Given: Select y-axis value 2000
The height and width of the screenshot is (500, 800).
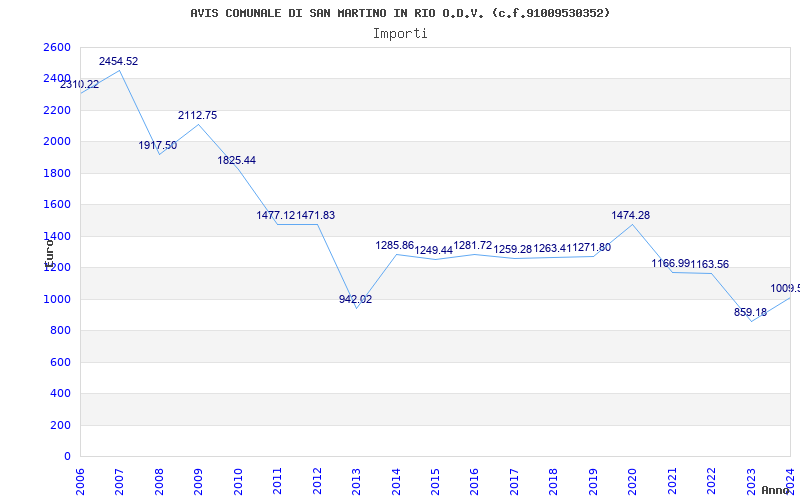Looking at the screenshot, I should 57,142.
